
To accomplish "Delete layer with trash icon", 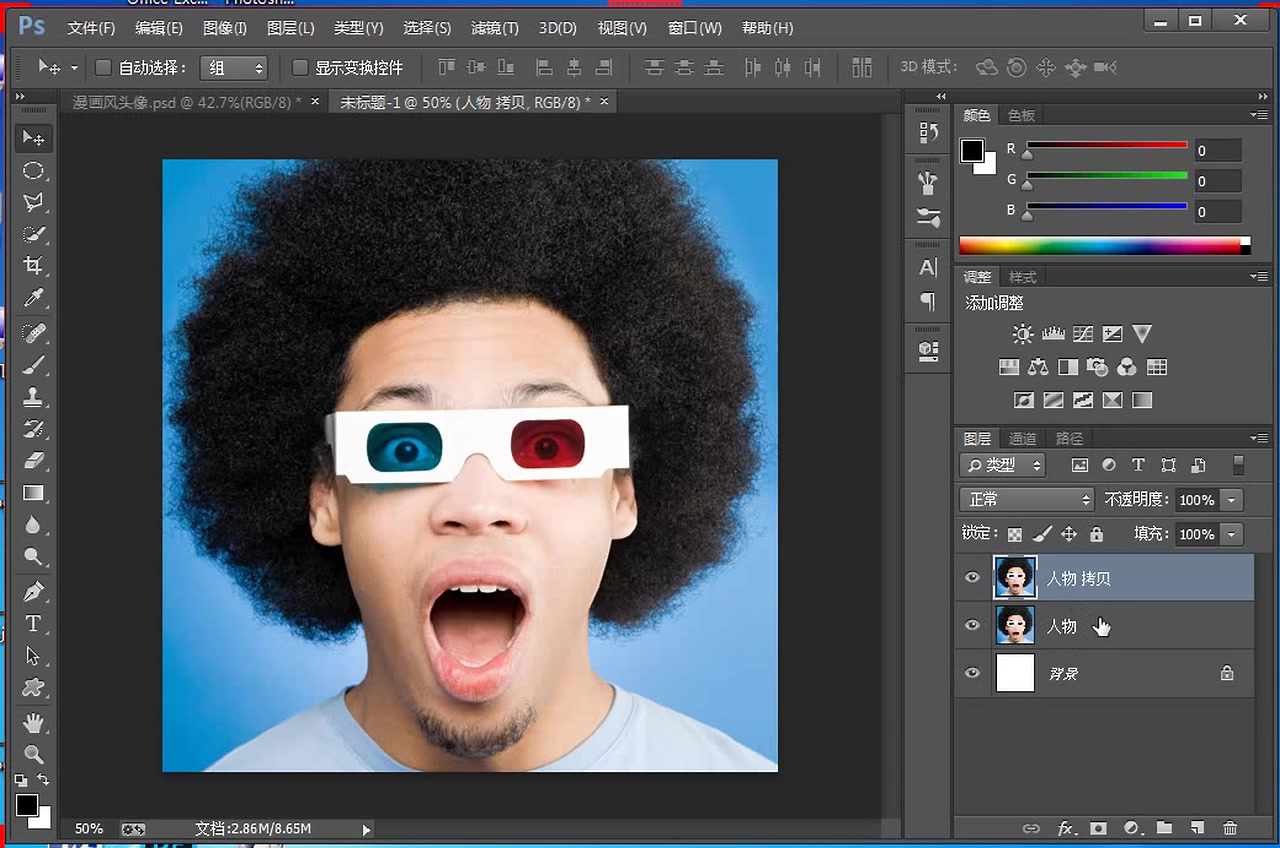I will [x=1230, y=828].
